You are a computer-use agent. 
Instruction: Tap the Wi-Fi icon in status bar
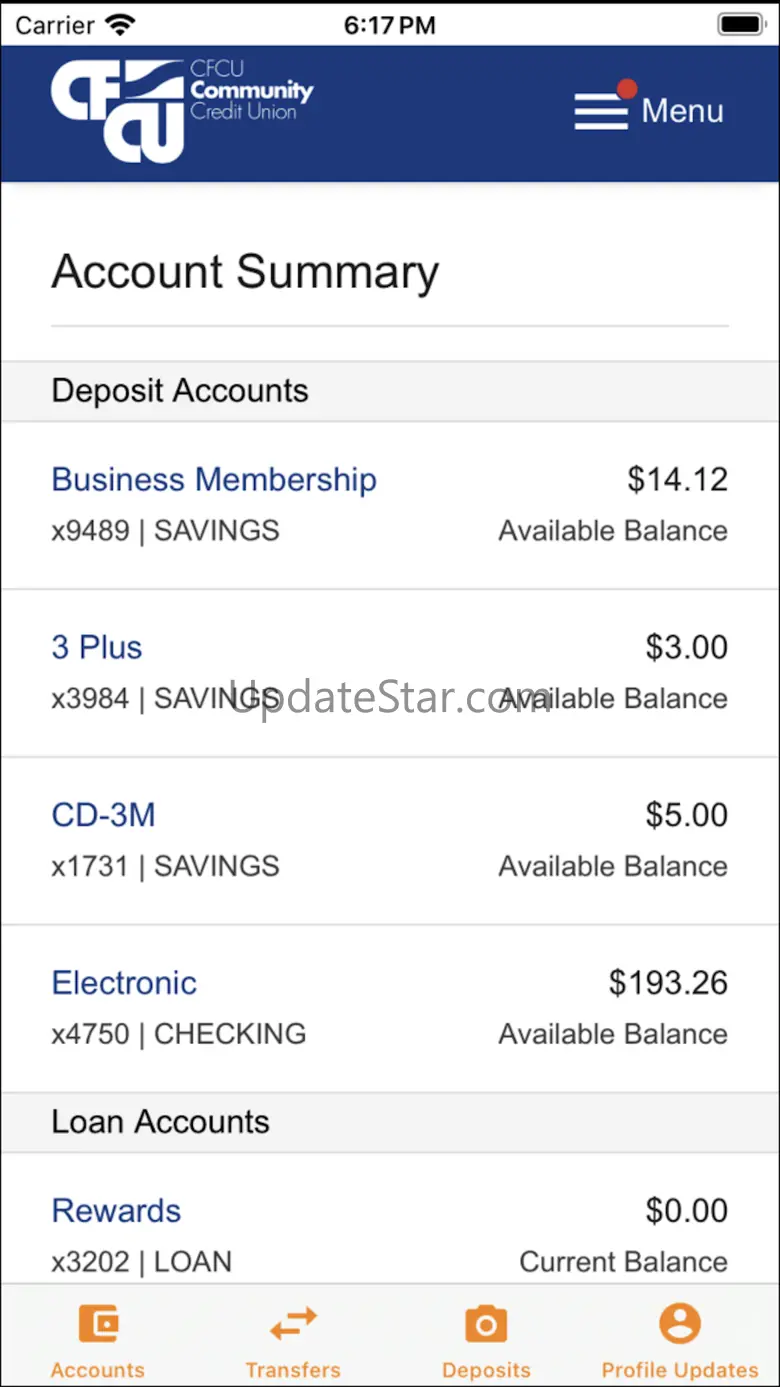coord(120,24)
